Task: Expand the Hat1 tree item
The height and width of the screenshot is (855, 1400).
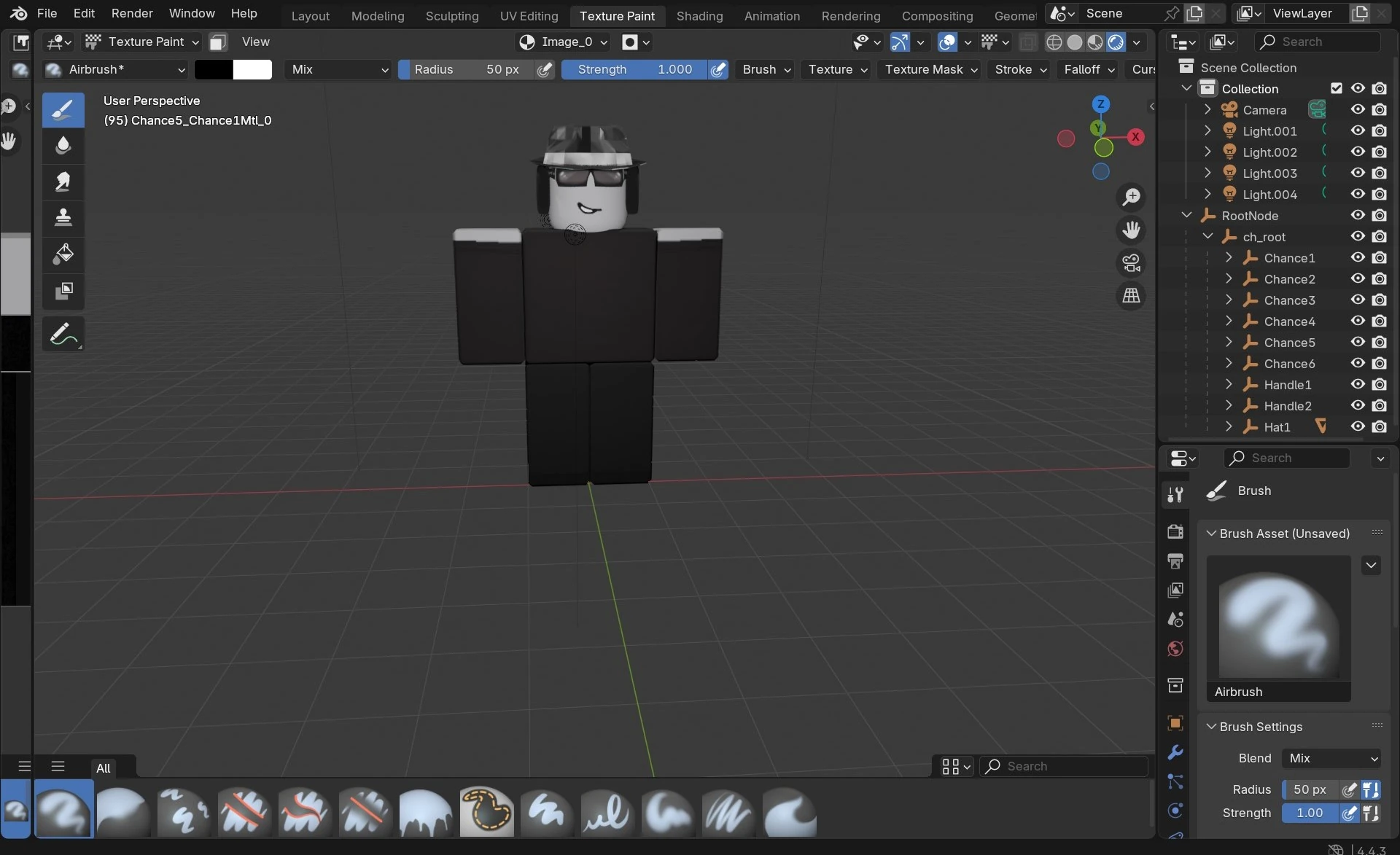Action: 1229,426
